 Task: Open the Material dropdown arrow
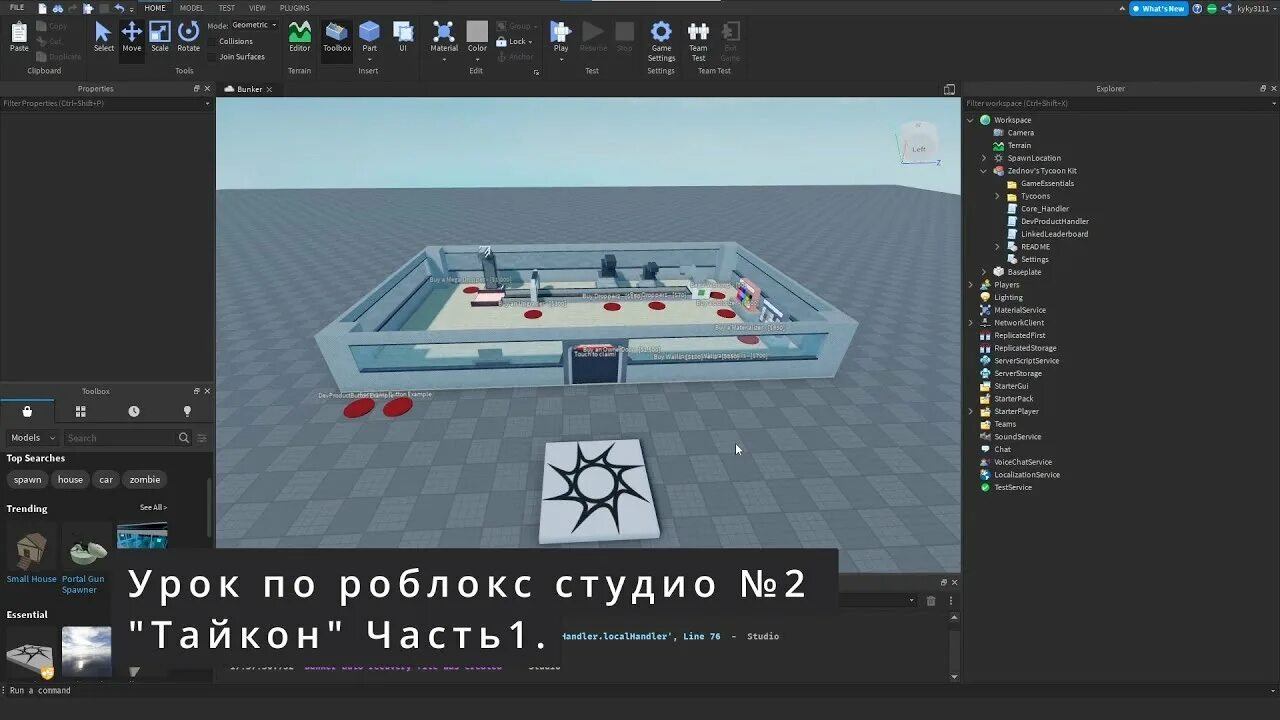pyautogui.click(x=444, y=58)
